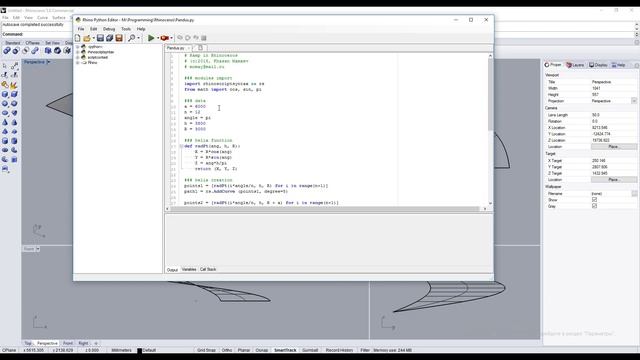Select the Box solid tool in Rhino sidebar
The image size is (640, 360).
click(5, 94)
